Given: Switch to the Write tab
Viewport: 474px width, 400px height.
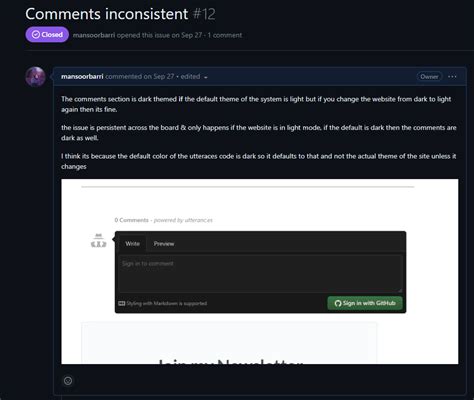Looking at the screenshot, I should (133, 244).
